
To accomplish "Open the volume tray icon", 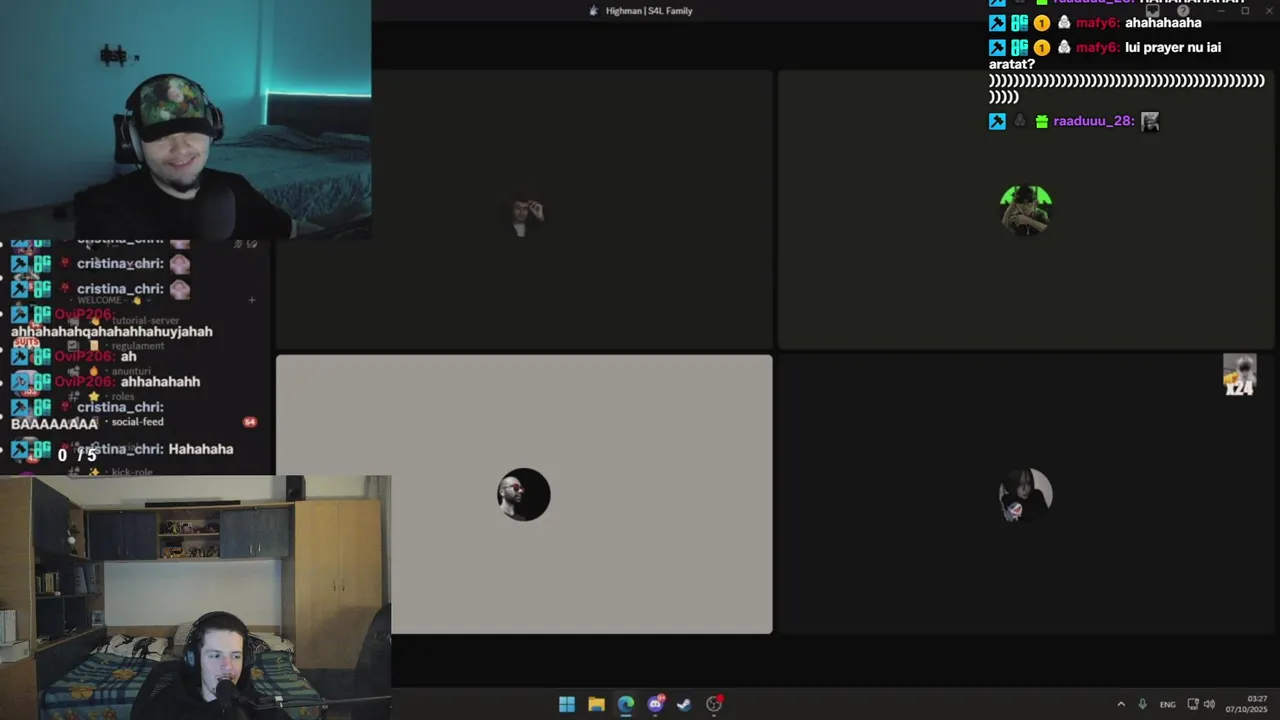I will pyautogui.click(x=1209, y=704).
